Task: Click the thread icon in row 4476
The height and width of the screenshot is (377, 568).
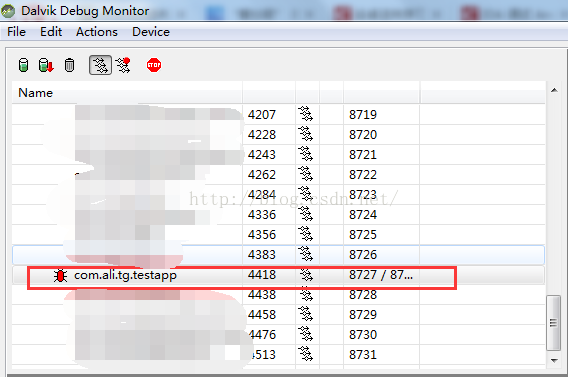Action: [x=306, y=334]
